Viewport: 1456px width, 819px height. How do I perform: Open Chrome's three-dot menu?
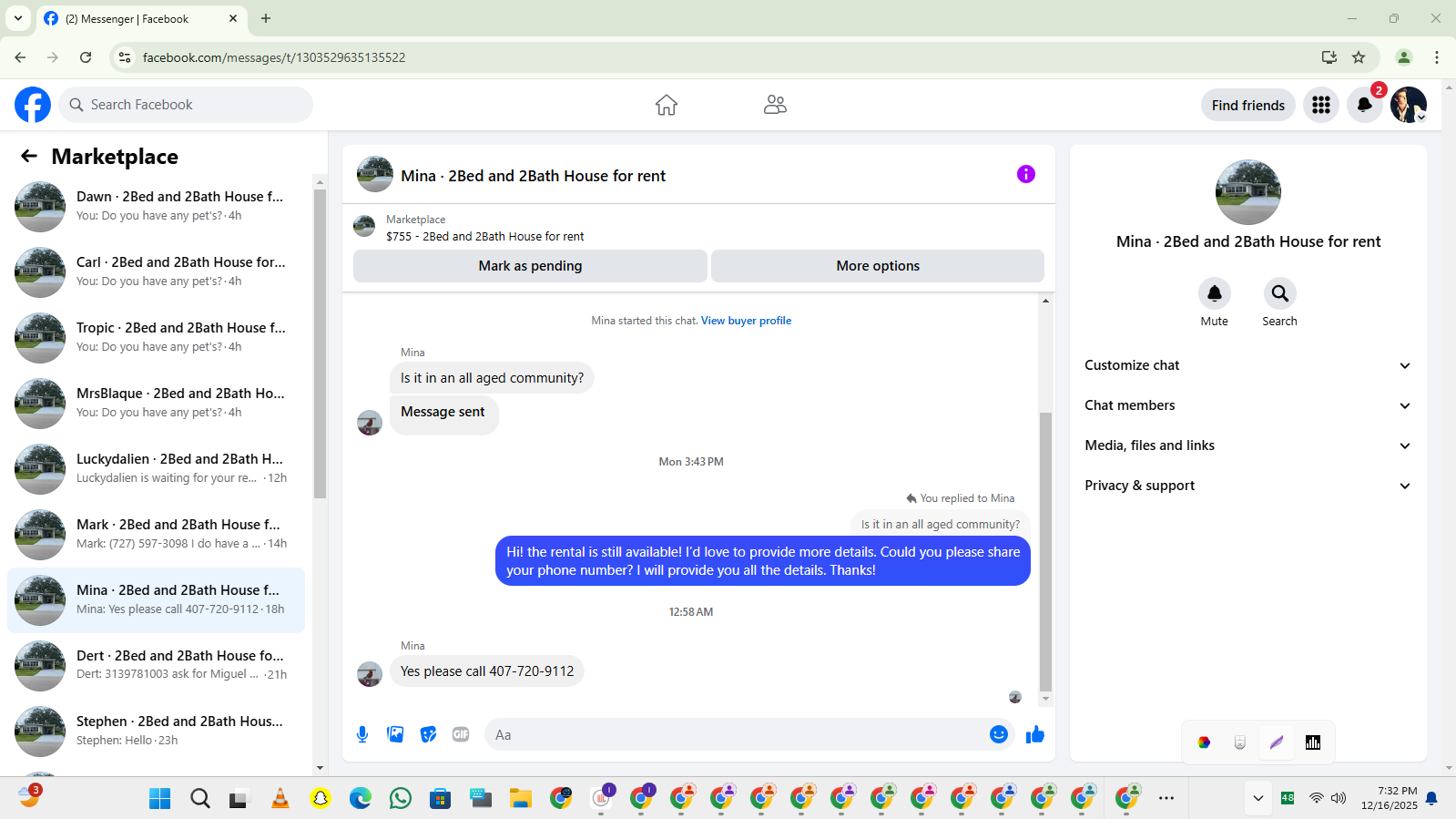[1437, 57]
